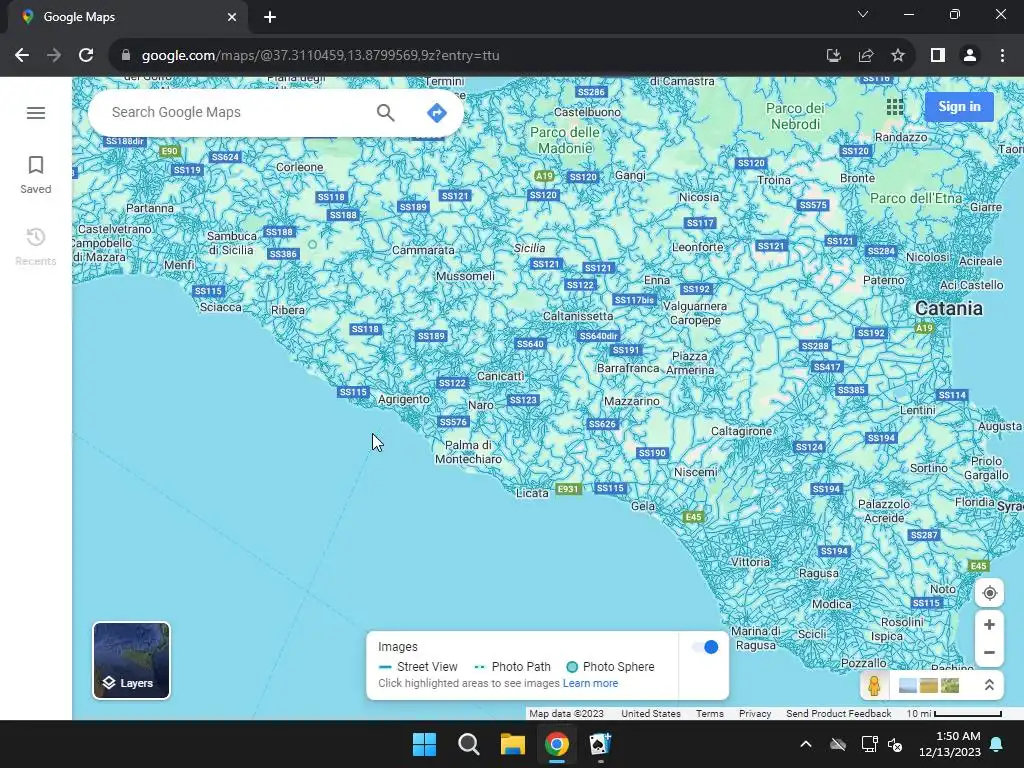1024x768 pixels.
Task: Toggle the 10 mi map scale unit
Action: coord(954,714)
